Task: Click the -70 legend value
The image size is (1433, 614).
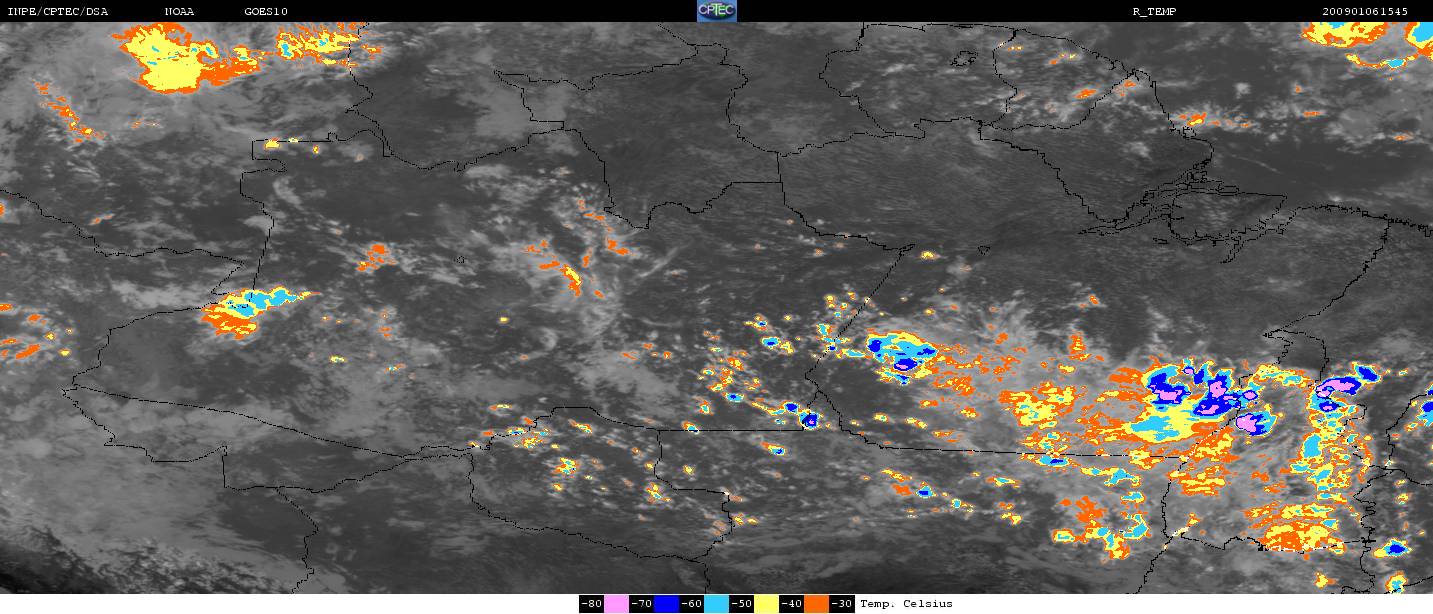Action: tap(641, 604)
